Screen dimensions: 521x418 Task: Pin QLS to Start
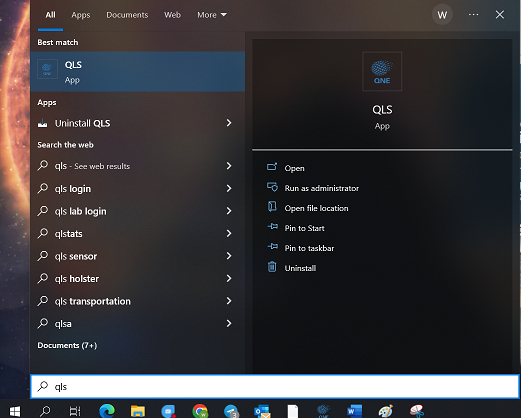point(304,228)
